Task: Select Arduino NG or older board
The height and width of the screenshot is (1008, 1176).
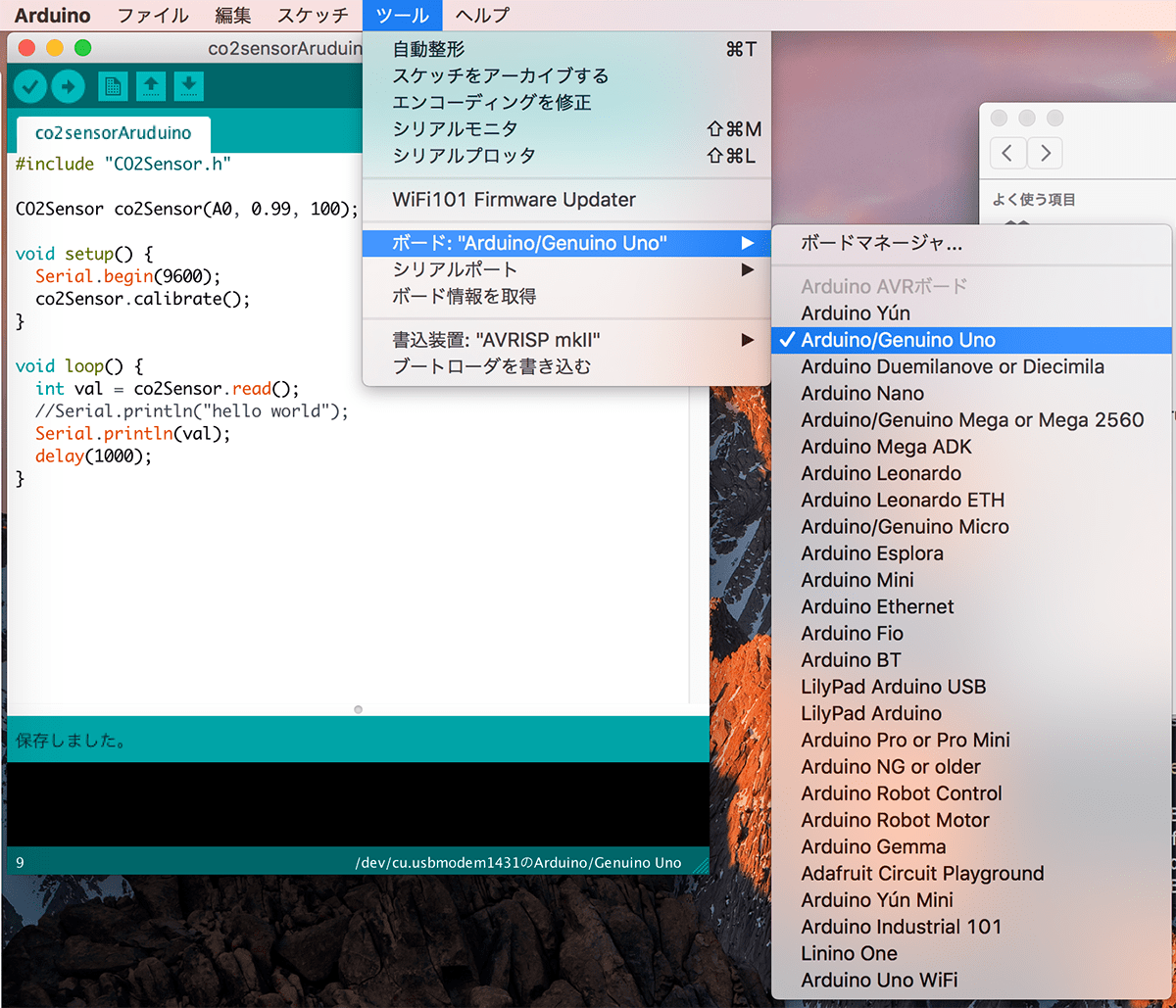Action: pyautogui.click(x=972, y=766)
